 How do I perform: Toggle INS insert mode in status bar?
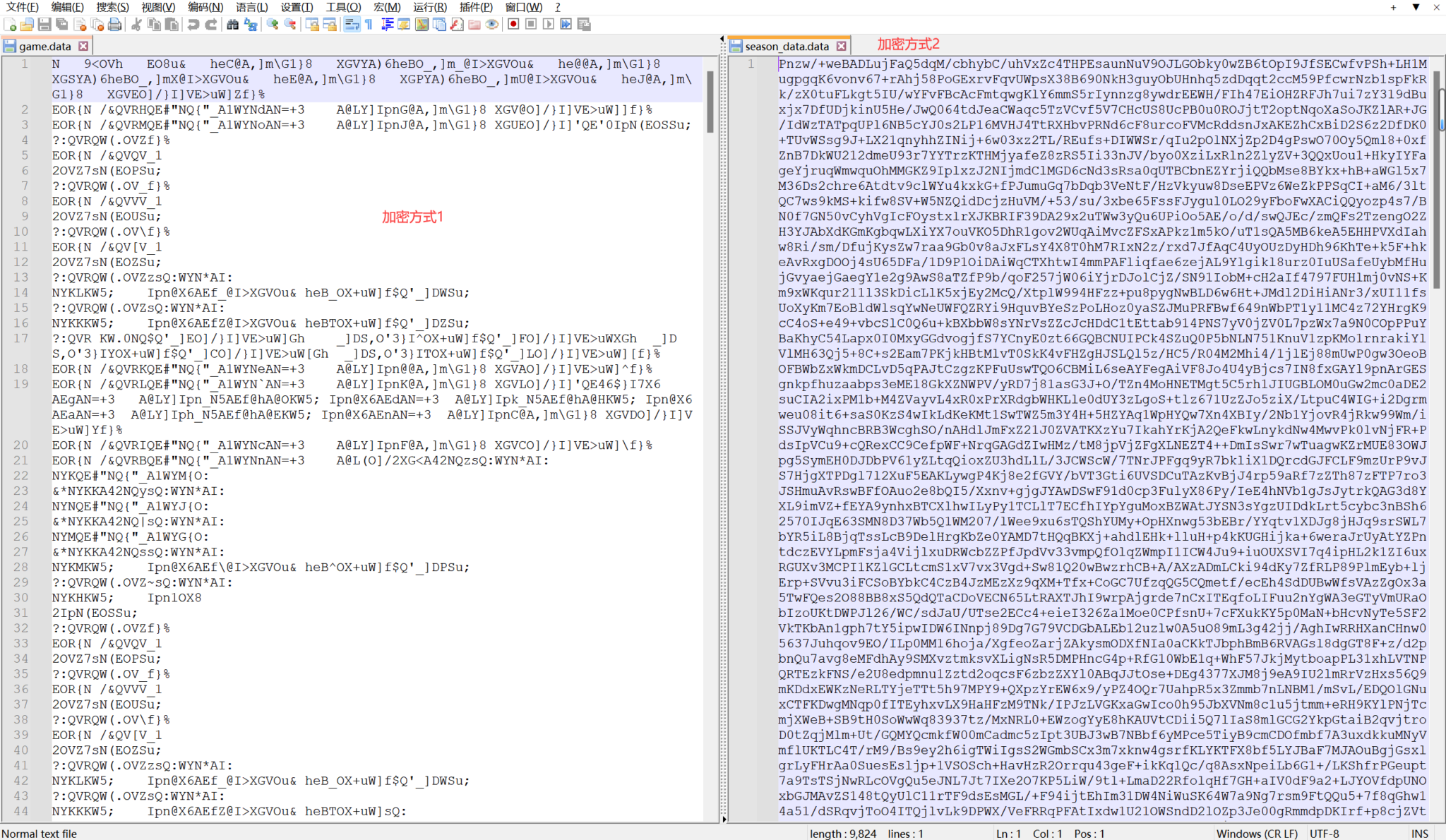point(1419,834)
